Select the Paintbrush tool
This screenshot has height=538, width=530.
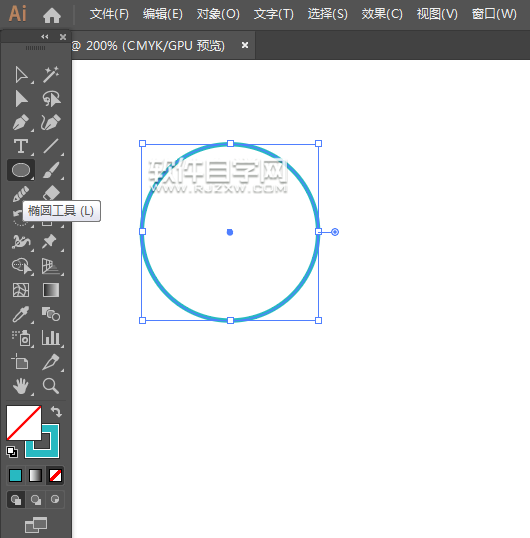pyautogui.click(x=51, y=170)
